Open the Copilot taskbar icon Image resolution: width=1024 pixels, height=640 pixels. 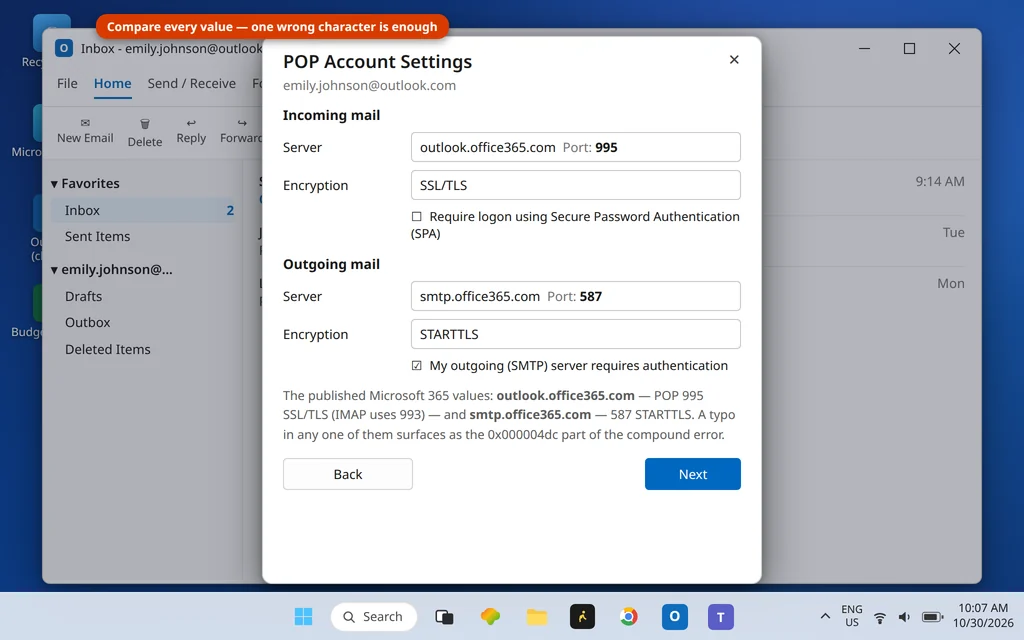click(490, 616)
